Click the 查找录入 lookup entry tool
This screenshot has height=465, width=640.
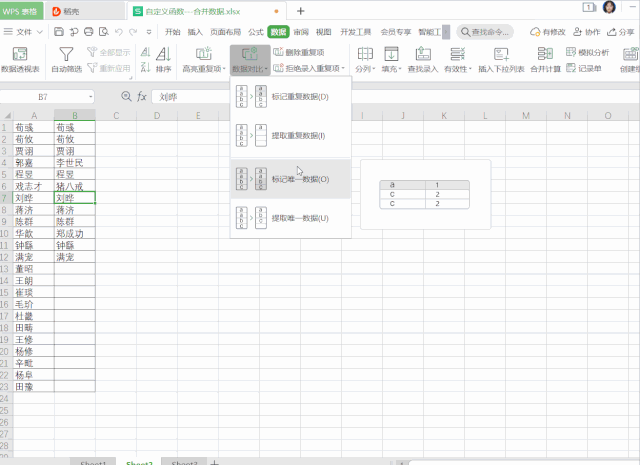(x=423, y=60)
